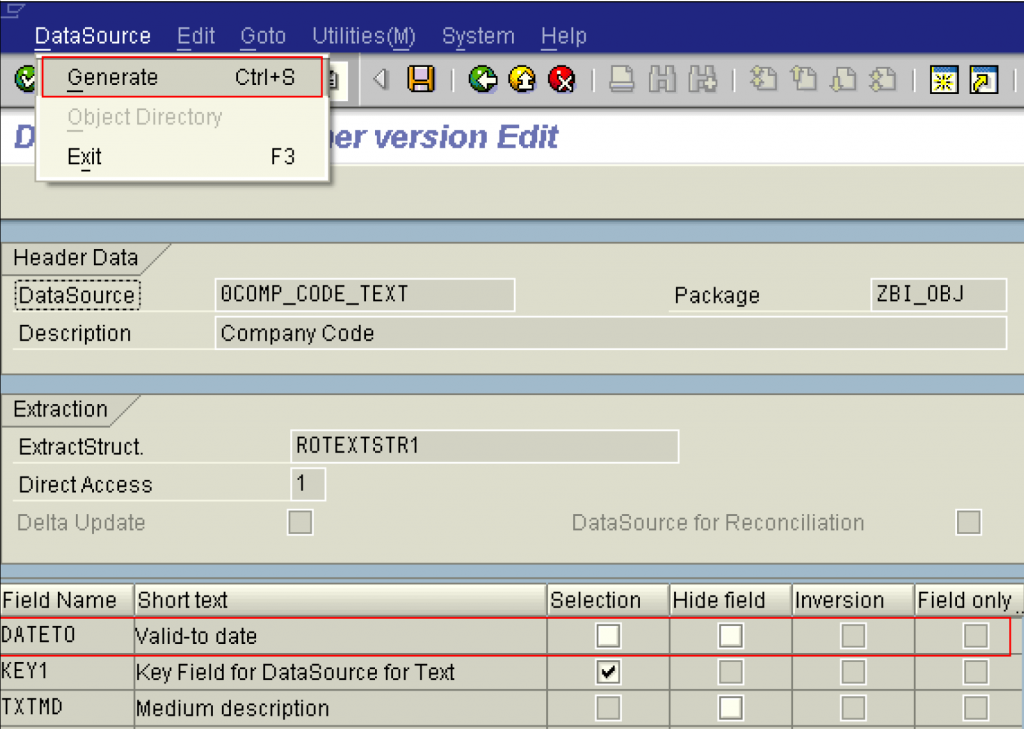Click the Valid-to date short text
1024x729 pixels.
[196, 636]
